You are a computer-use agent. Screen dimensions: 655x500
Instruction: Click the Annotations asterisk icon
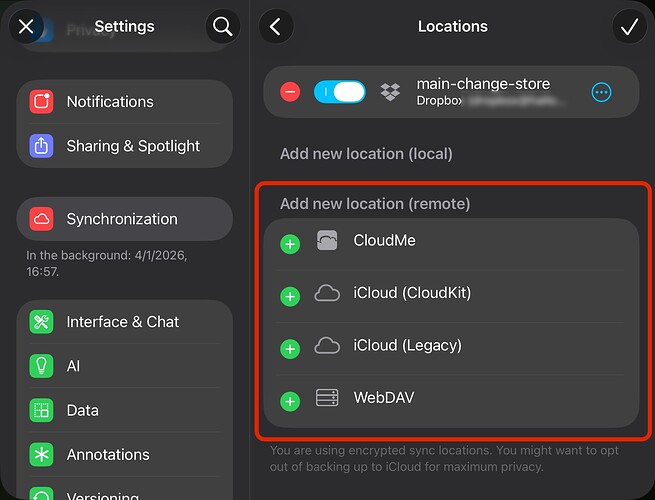coord(41,454)
